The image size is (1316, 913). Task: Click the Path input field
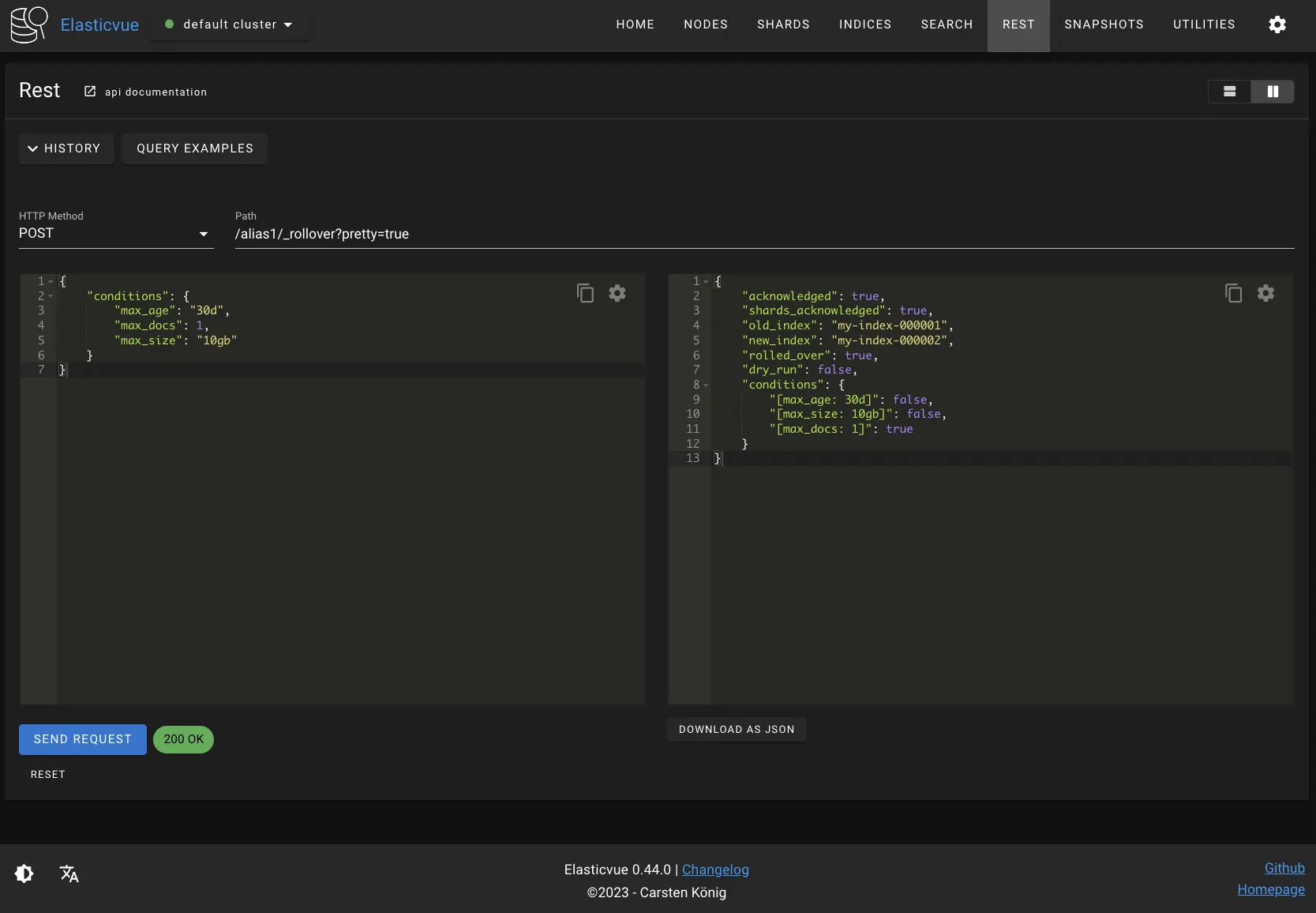764,234
